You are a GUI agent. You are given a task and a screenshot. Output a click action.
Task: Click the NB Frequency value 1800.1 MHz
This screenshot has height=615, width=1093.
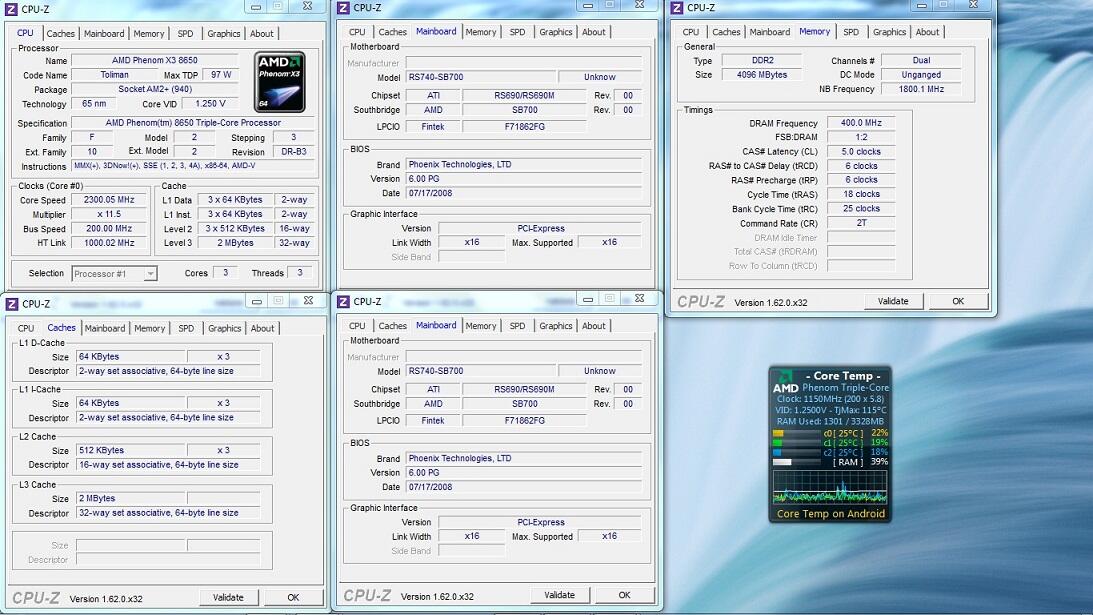tap(922, 89)
